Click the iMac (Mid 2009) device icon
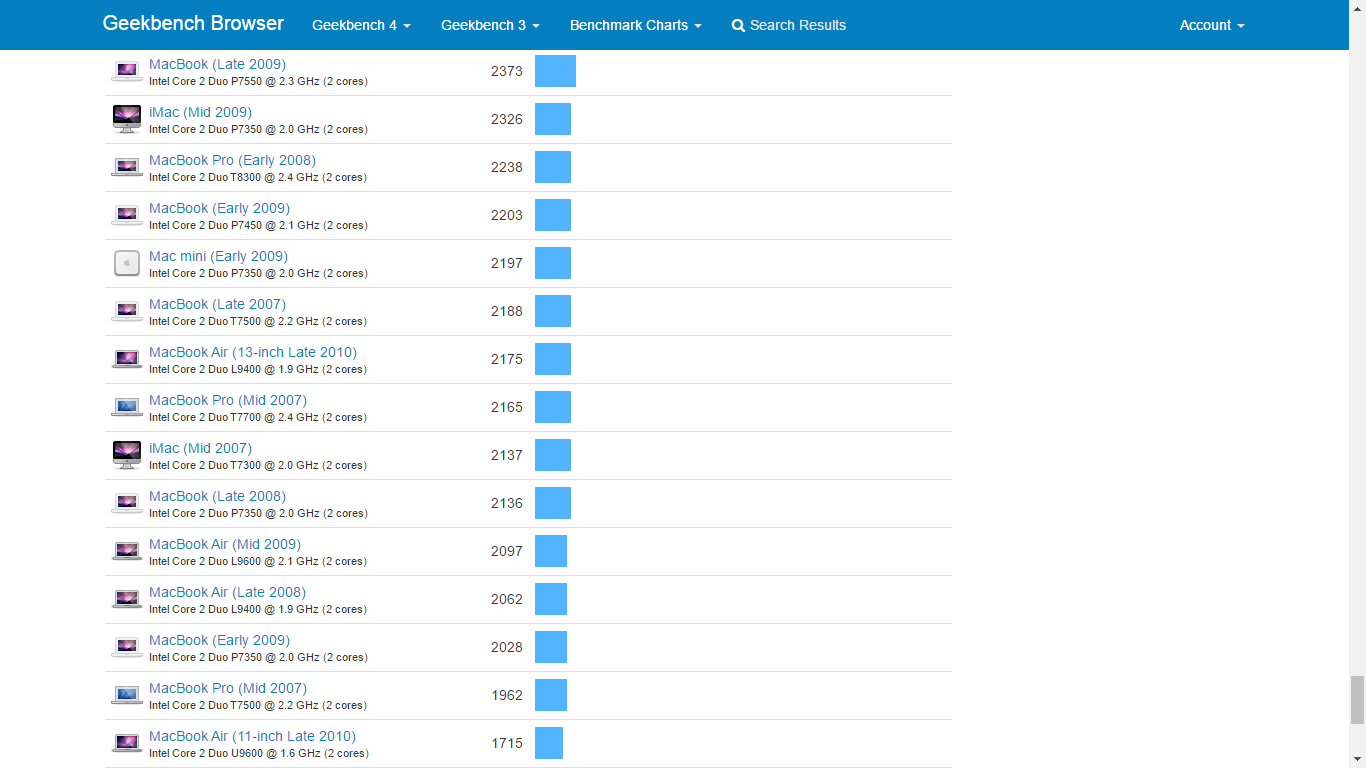 click(127, 119)
